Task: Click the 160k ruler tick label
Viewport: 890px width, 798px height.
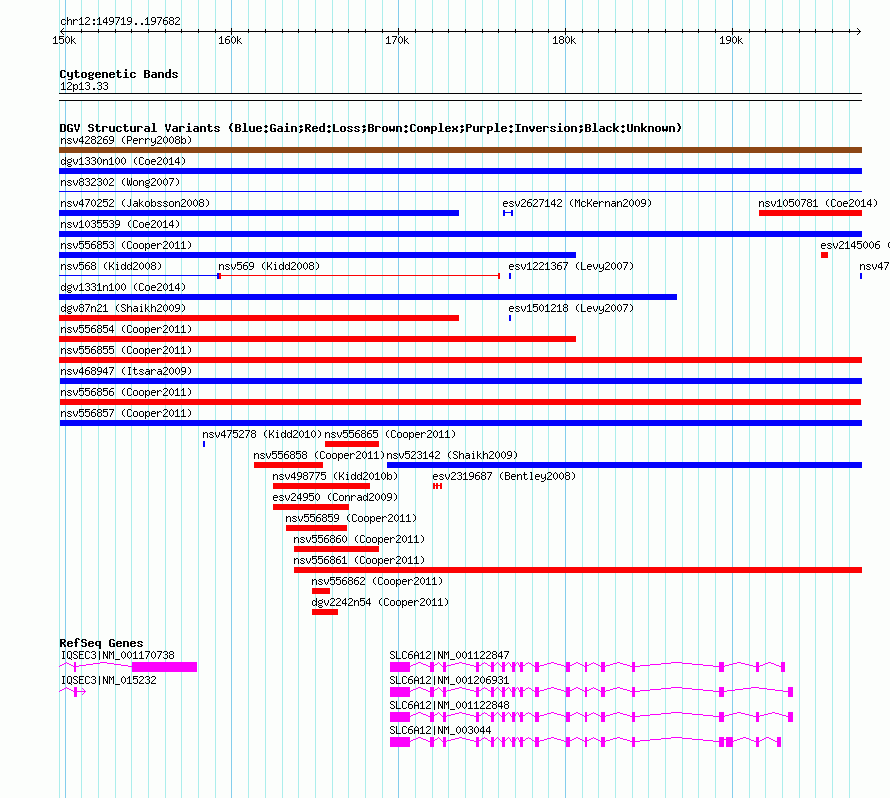Action: pos(230,40)
